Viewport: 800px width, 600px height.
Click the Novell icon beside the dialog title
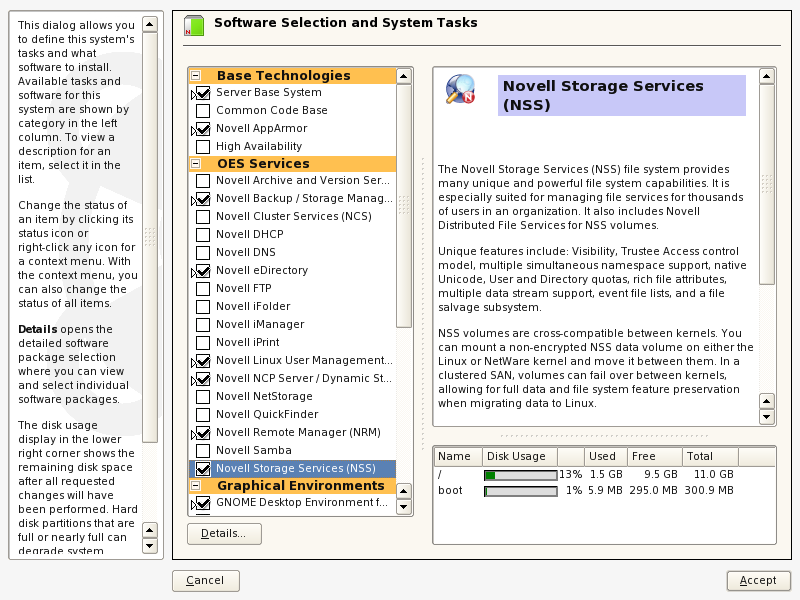(x=193, y=25)
